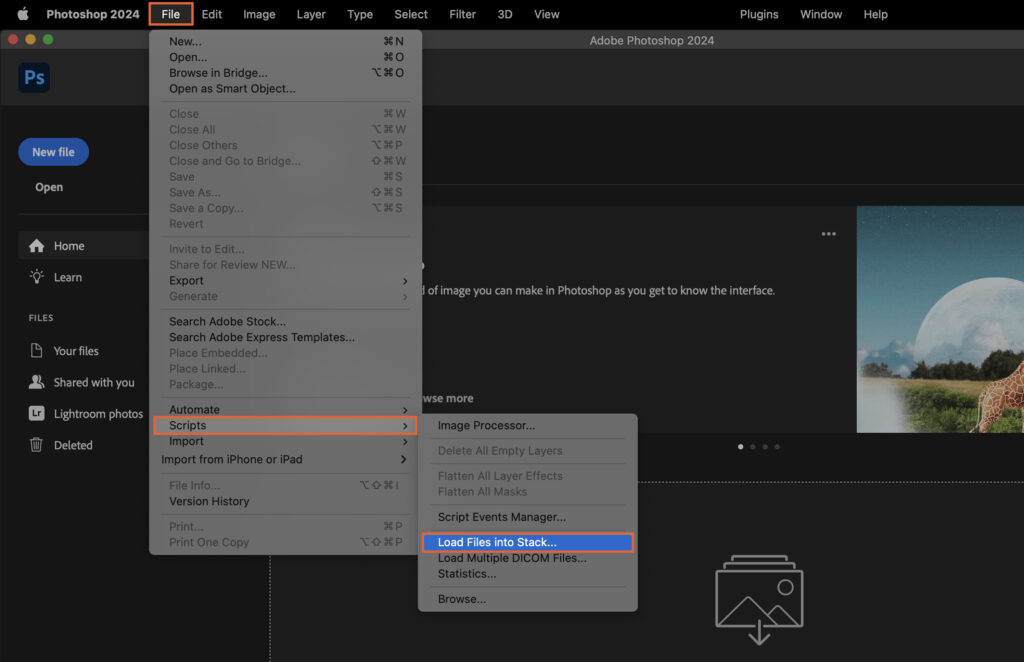Image resolution: width=1024 pixels, height=662 pixels.
Task: Click the ellipsis options icon above the carousel
Action: point(828,234)
